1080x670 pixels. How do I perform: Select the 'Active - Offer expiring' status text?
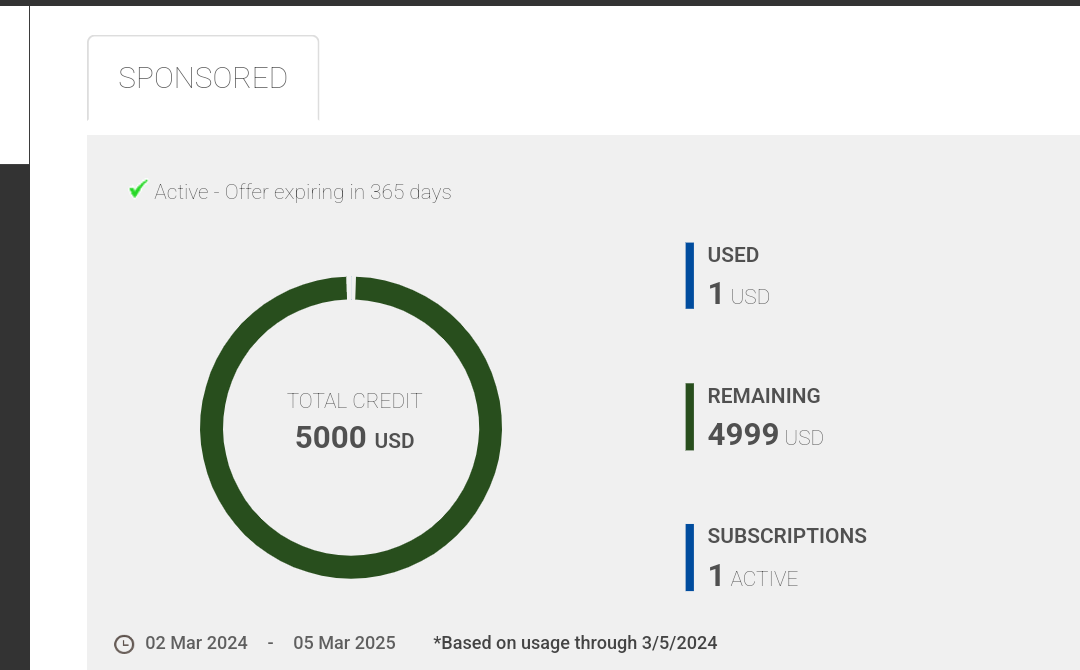303,192
